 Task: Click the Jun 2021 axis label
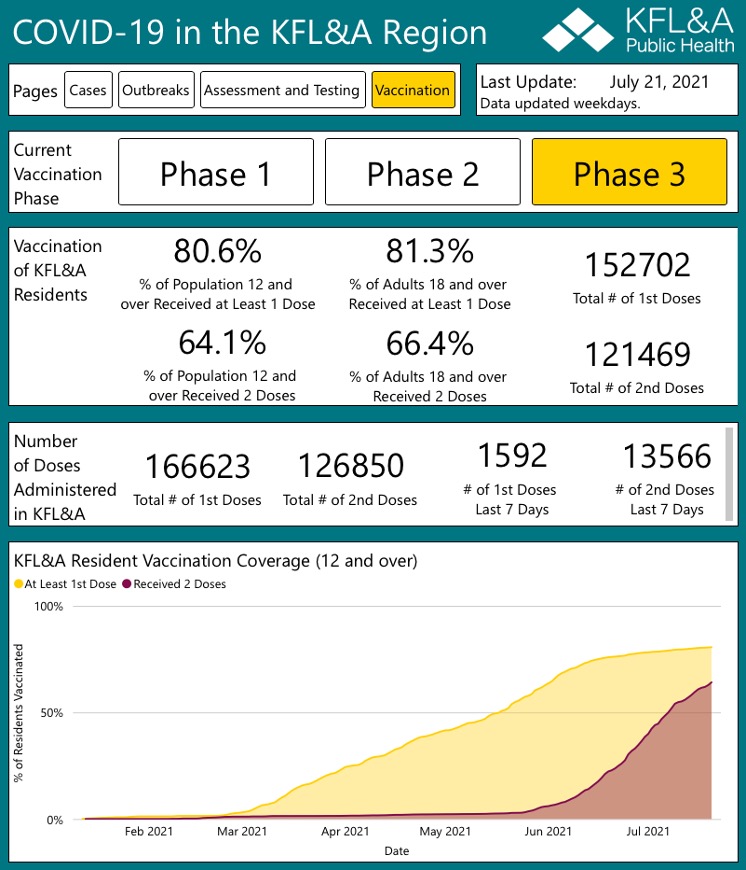point(548,831)
